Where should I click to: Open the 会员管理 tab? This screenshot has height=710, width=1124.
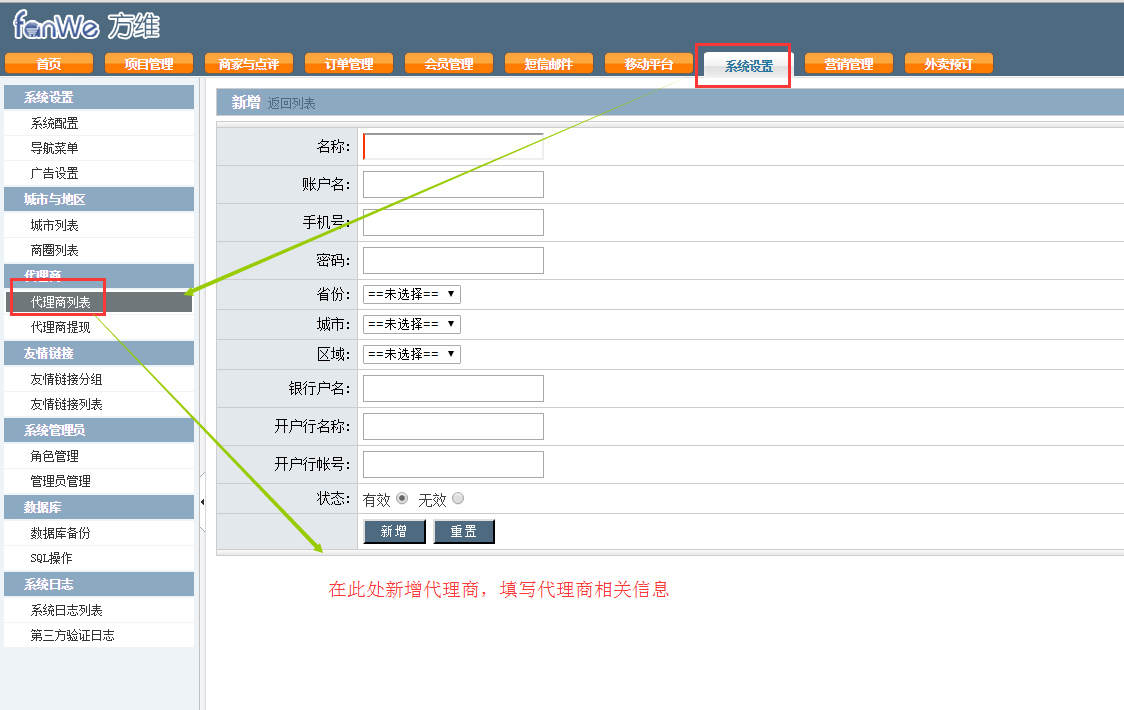448,64
